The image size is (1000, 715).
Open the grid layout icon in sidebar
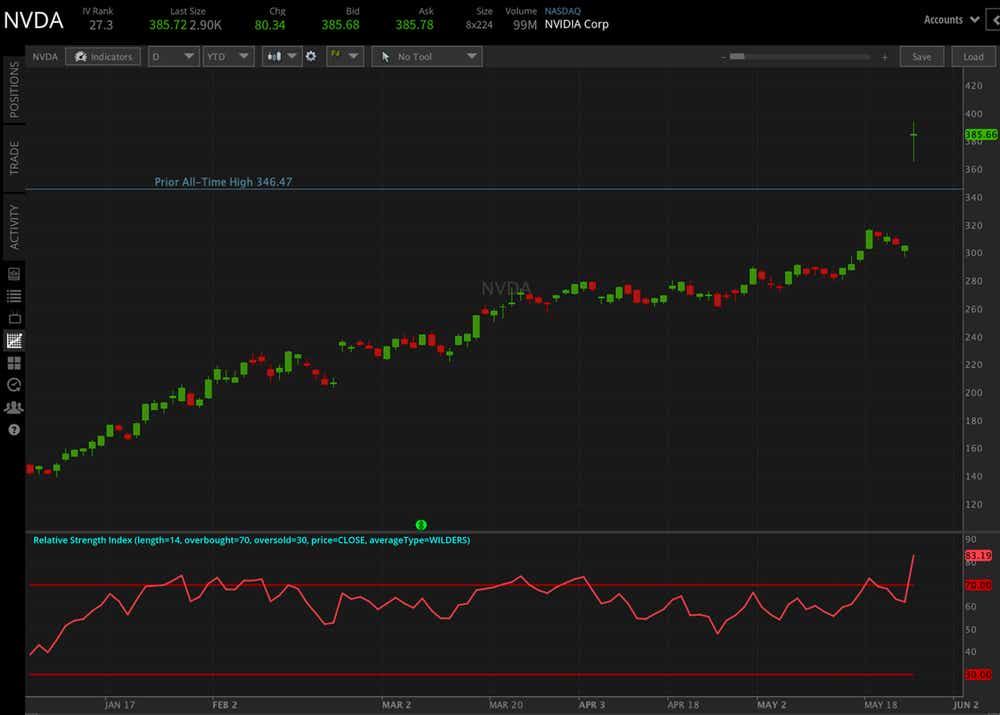[13, 363]
